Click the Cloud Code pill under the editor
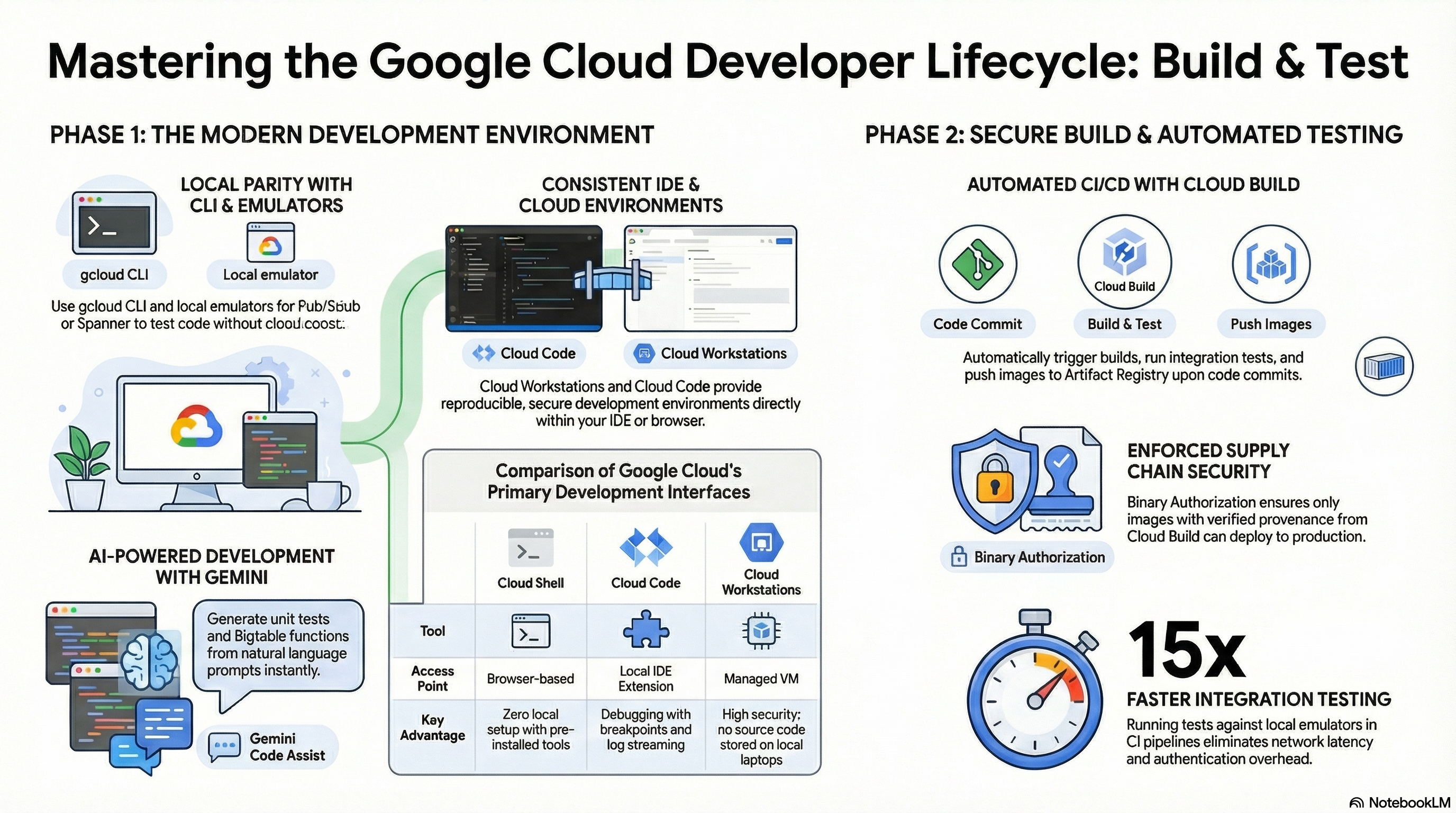The height and width of the screenshot is (813, 1456). tap(524, 354)
